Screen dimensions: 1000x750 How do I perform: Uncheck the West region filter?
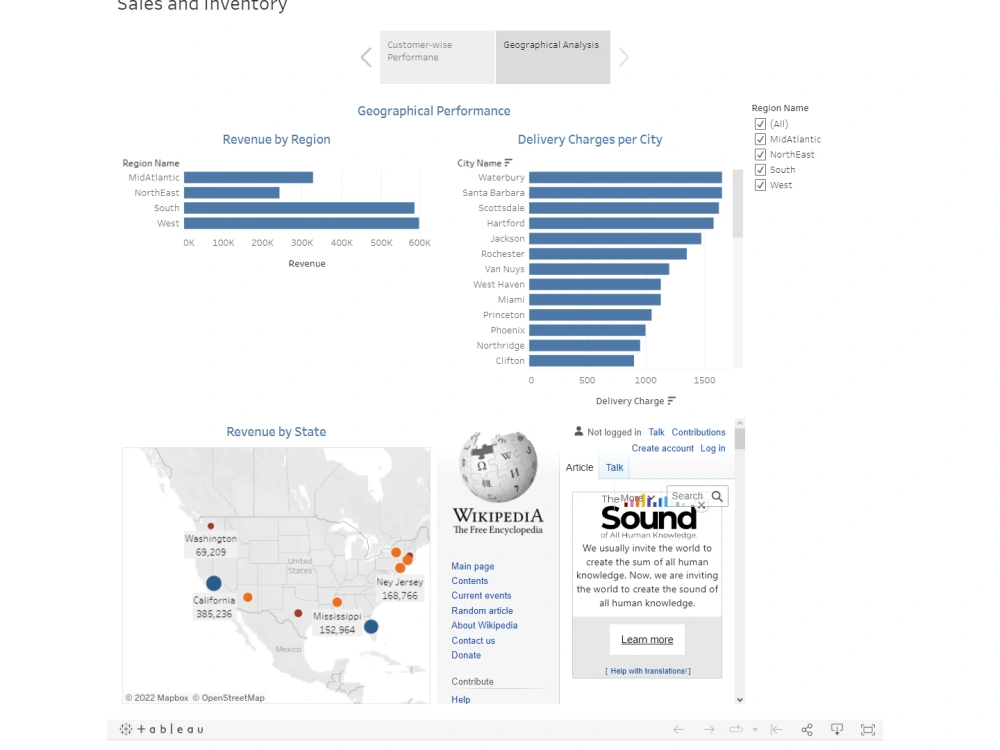coord(760,184)
